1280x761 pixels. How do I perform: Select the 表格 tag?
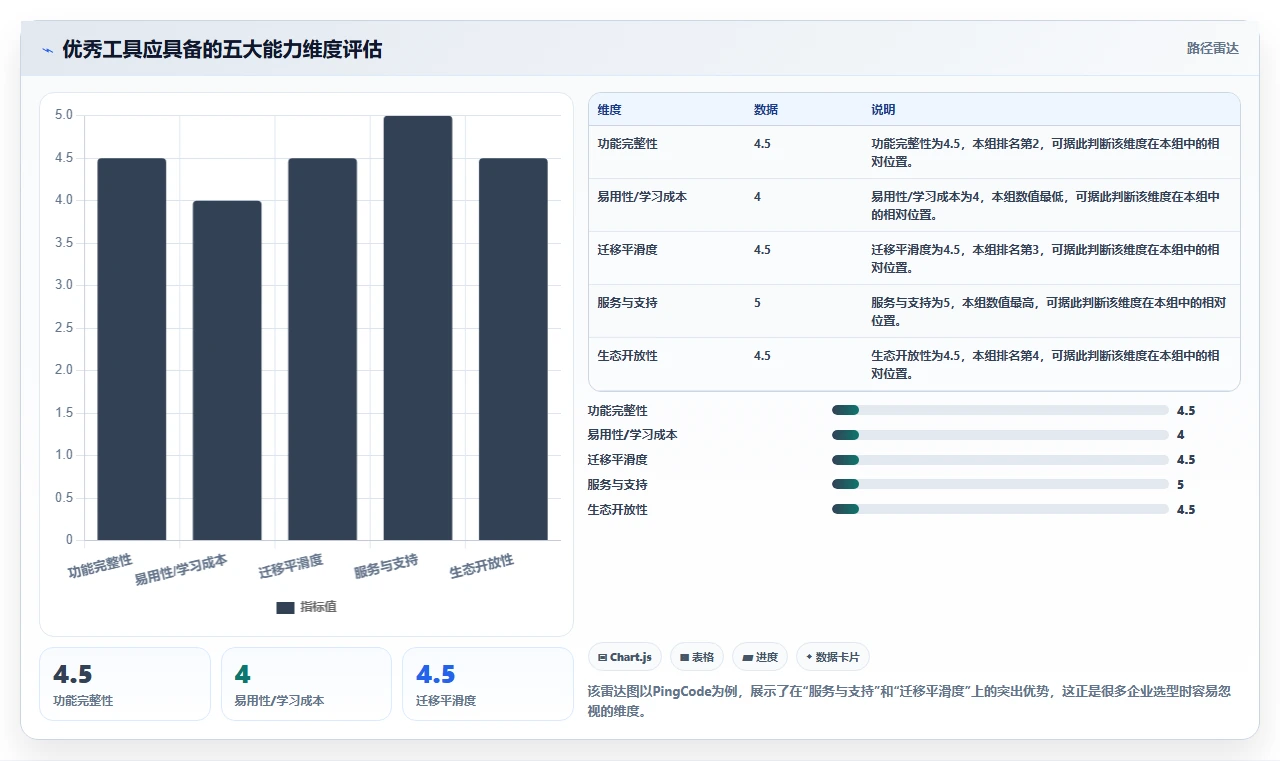point(697,657)
